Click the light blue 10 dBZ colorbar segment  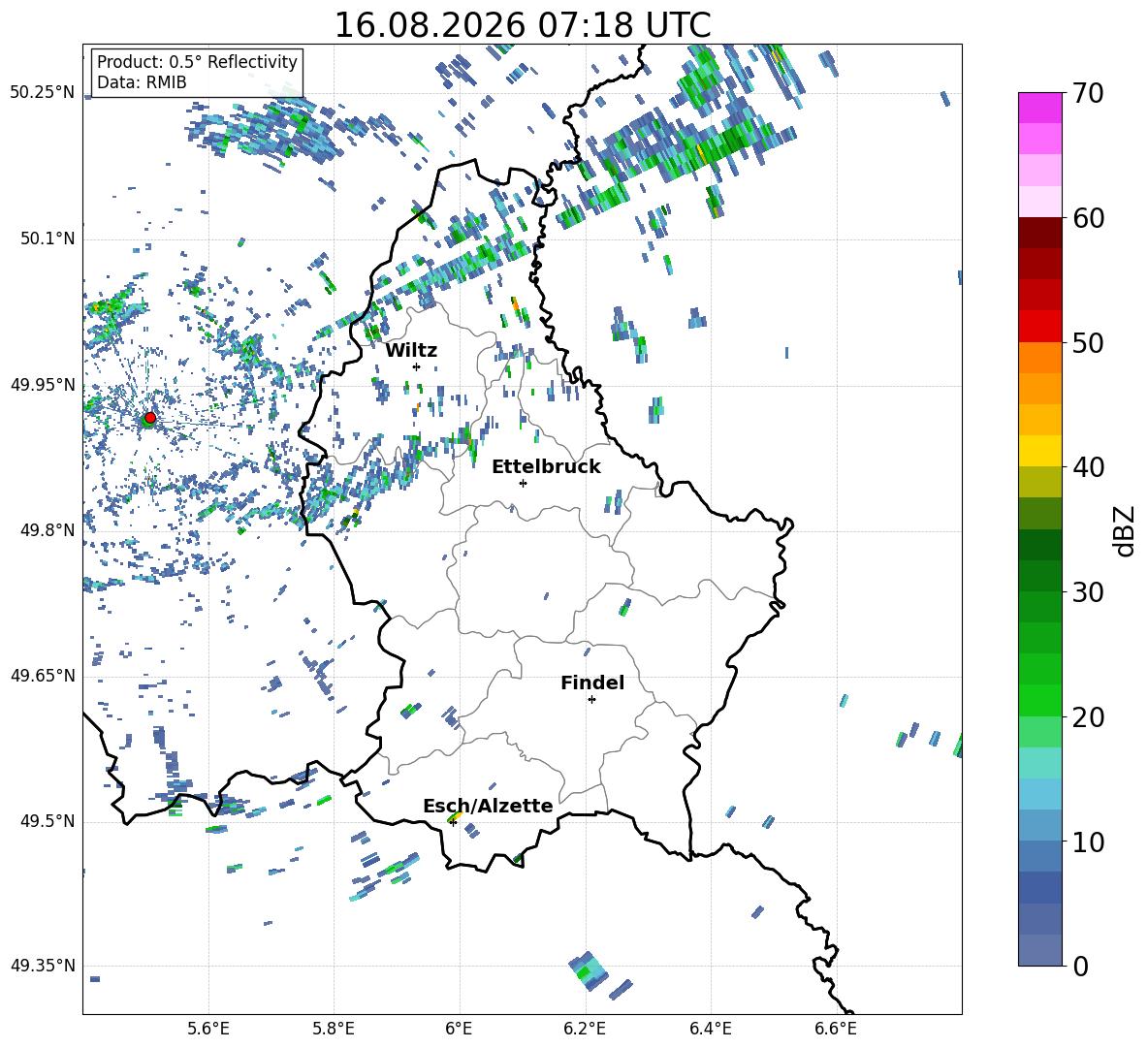tap(1039, 825)
